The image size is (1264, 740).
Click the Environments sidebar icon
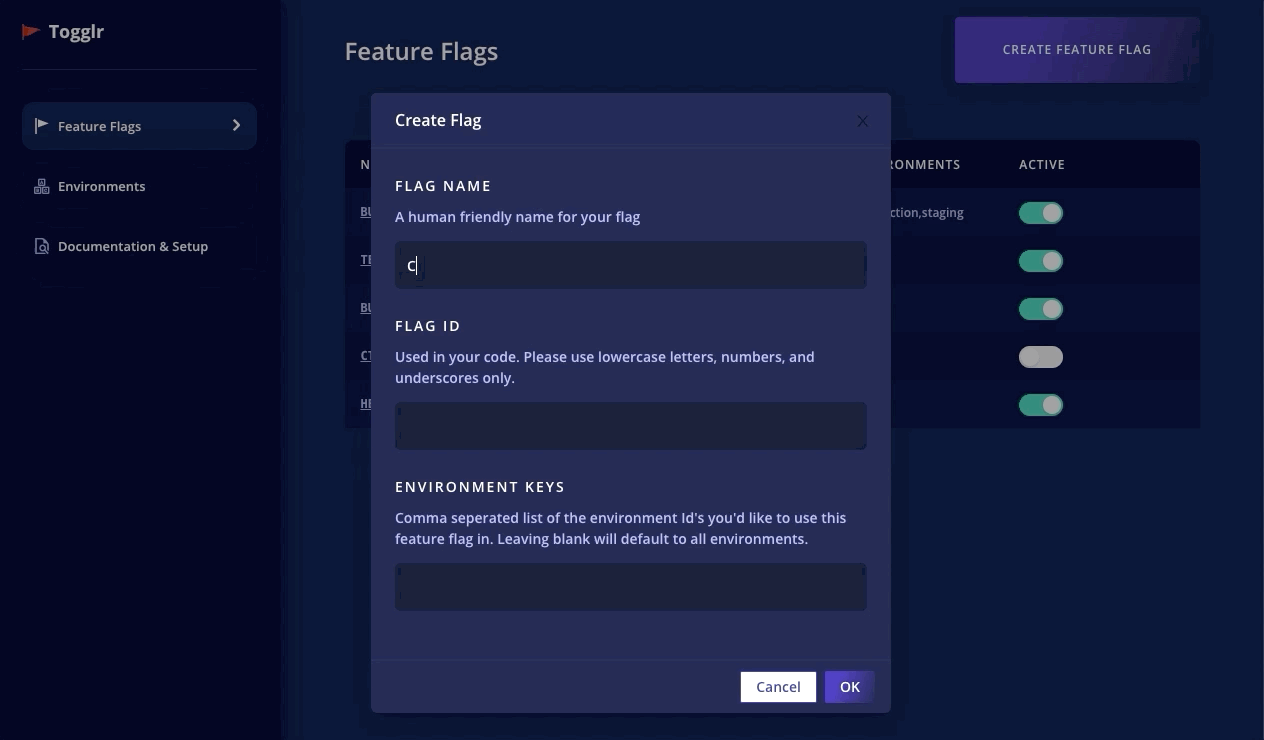click(x=41, y=187)
